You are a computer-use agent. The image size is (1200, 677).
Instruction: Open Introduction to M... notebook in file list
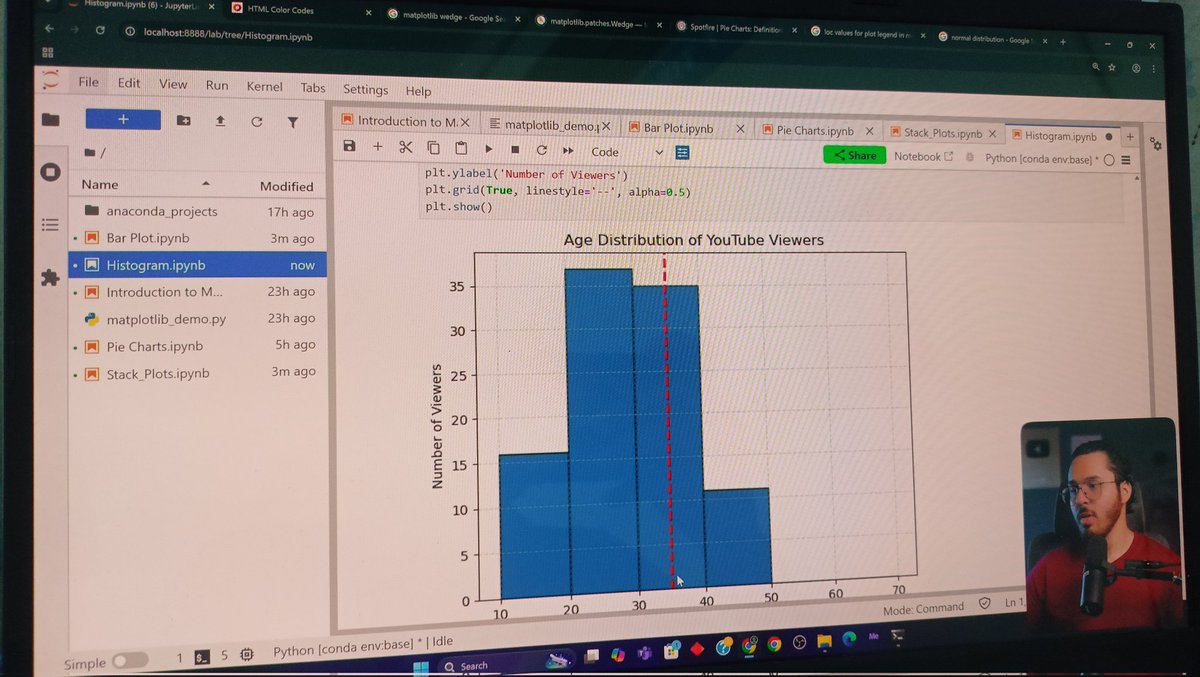tap(198, 292)
